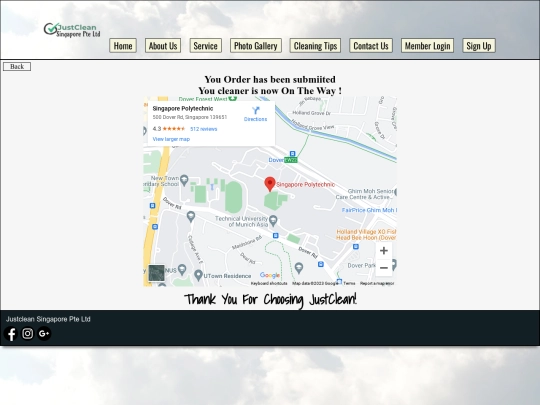540x405 pixels.
Task: Open the Contact Us page
Action: 371,45
